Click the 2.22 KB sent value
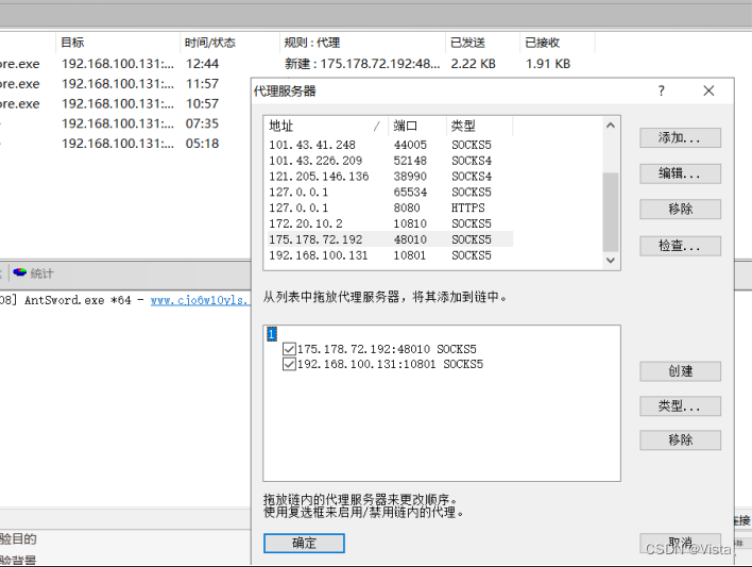Screen dimensions: 752x567 pyautogui.click(x=473, y=64)
